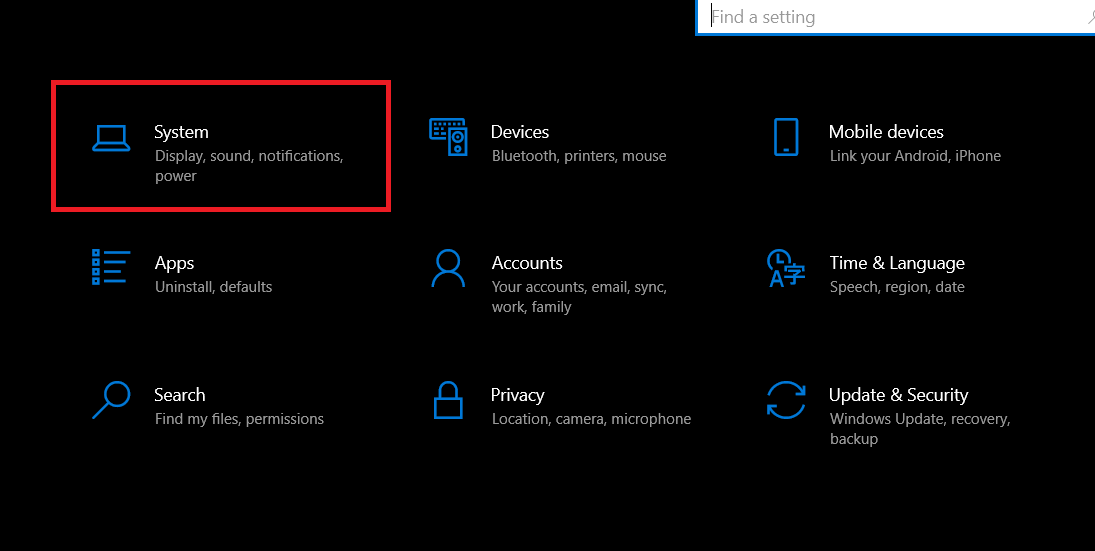Click the System laptop icon

111,139
